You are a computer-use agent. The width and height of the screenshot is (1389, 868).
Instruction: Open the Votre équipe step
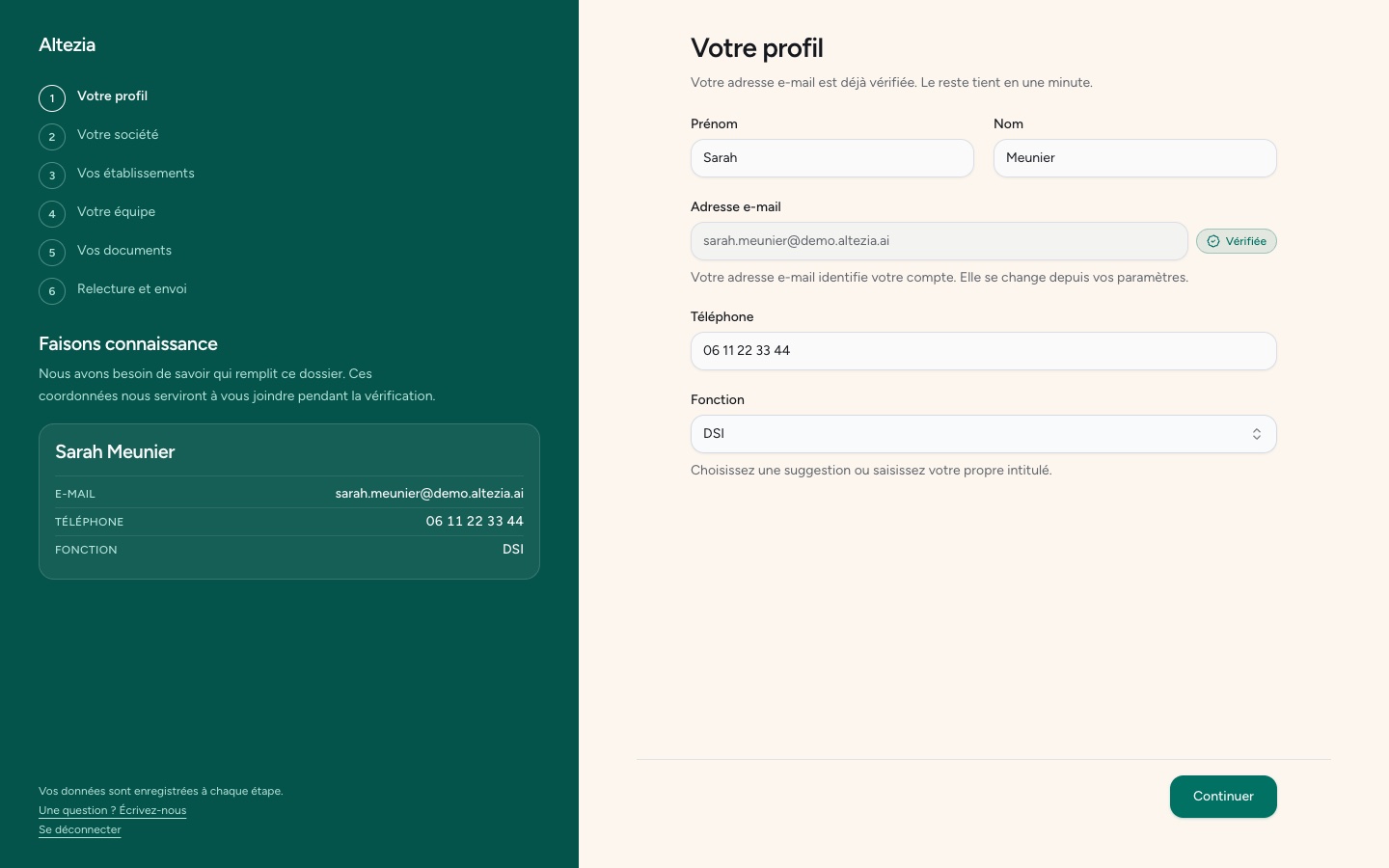pyautogui.click(x=116, y=212)
